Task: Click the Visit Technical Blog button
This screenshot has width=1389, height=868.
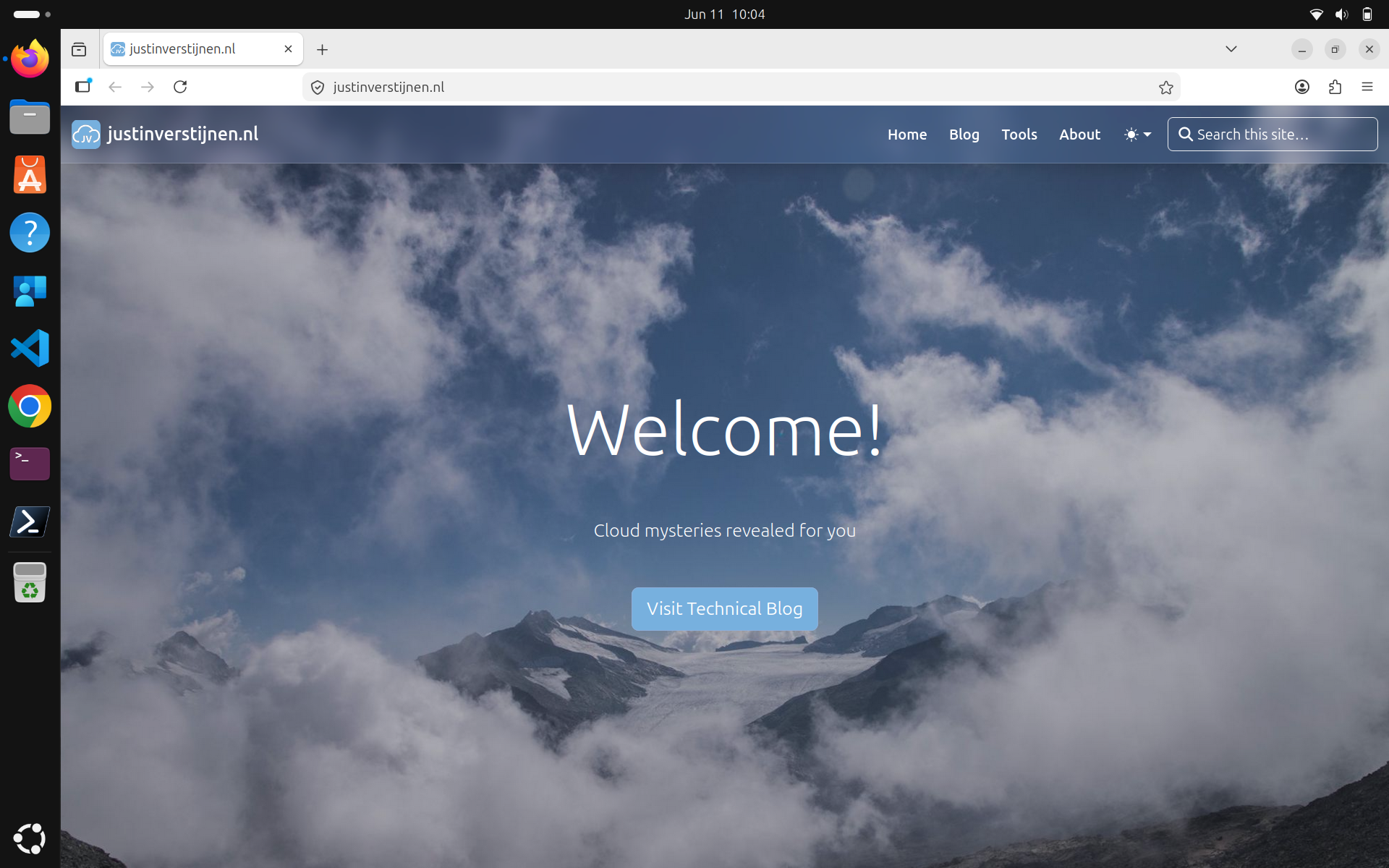Action: pyautogui.click(x=725, y=609)
